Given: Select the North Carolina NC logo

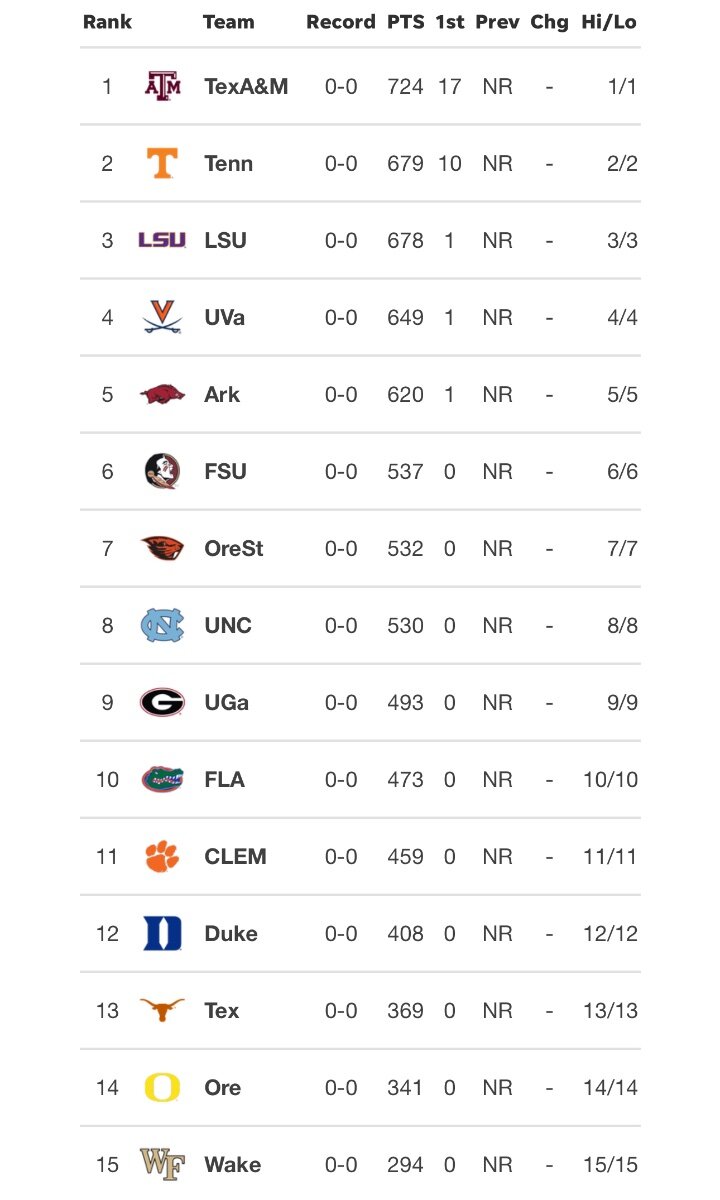Looking at the screenshot, I should tap(162, 625).
